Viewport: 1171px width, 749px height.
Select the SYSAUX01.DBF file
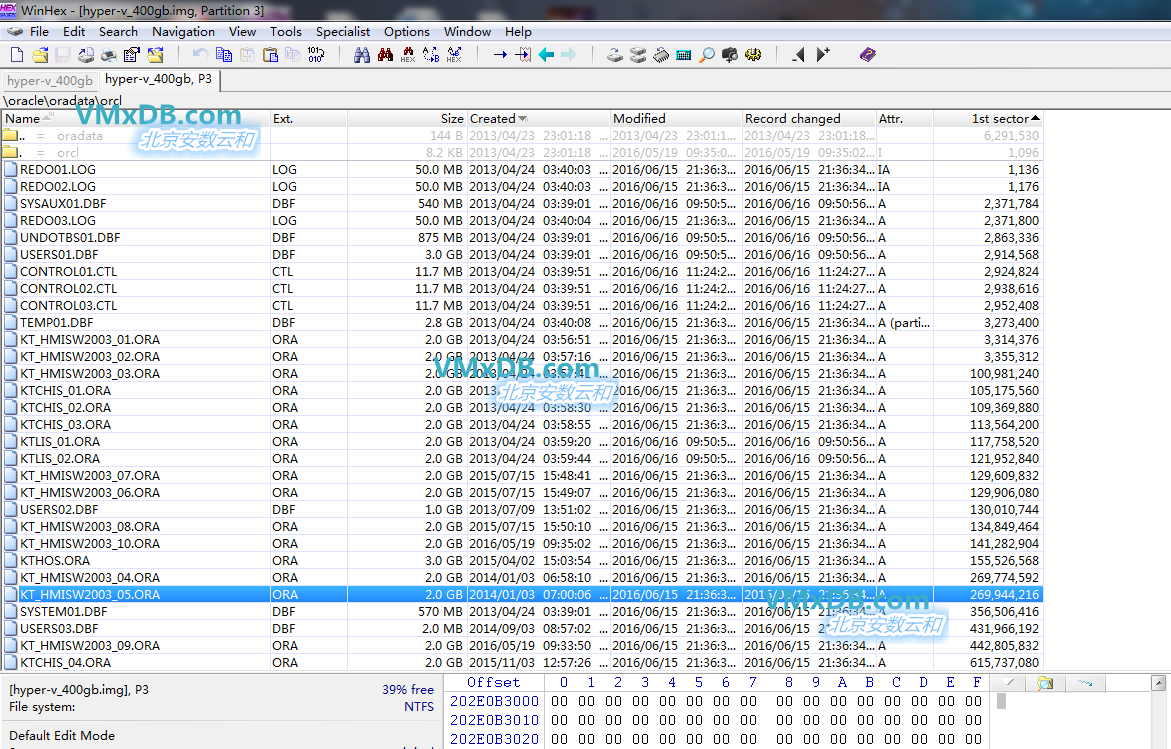pos(63,204)
